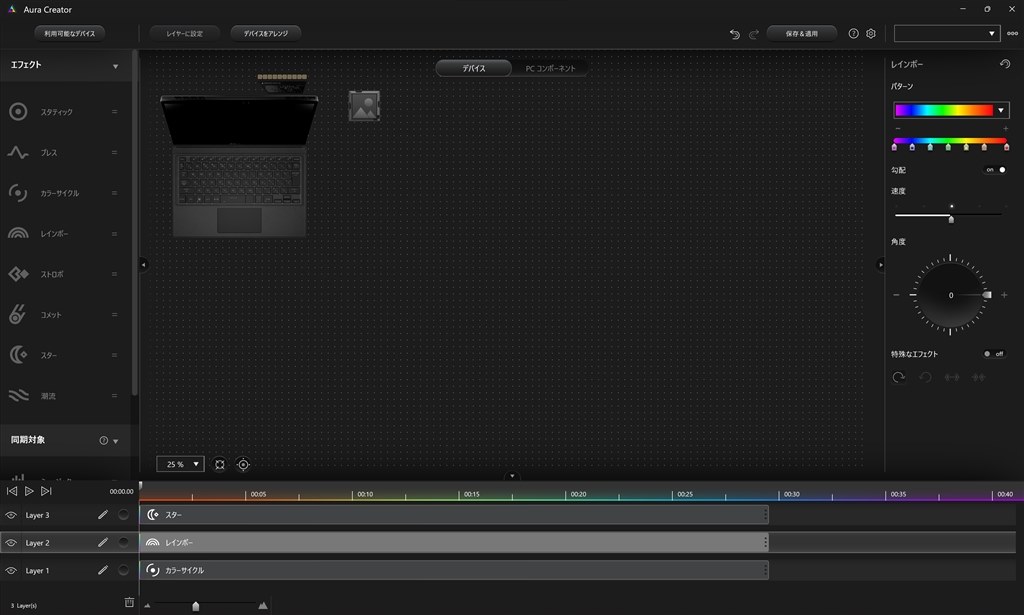
Task: Select the カラーサイクル effect icon
Action: (18, 193)
